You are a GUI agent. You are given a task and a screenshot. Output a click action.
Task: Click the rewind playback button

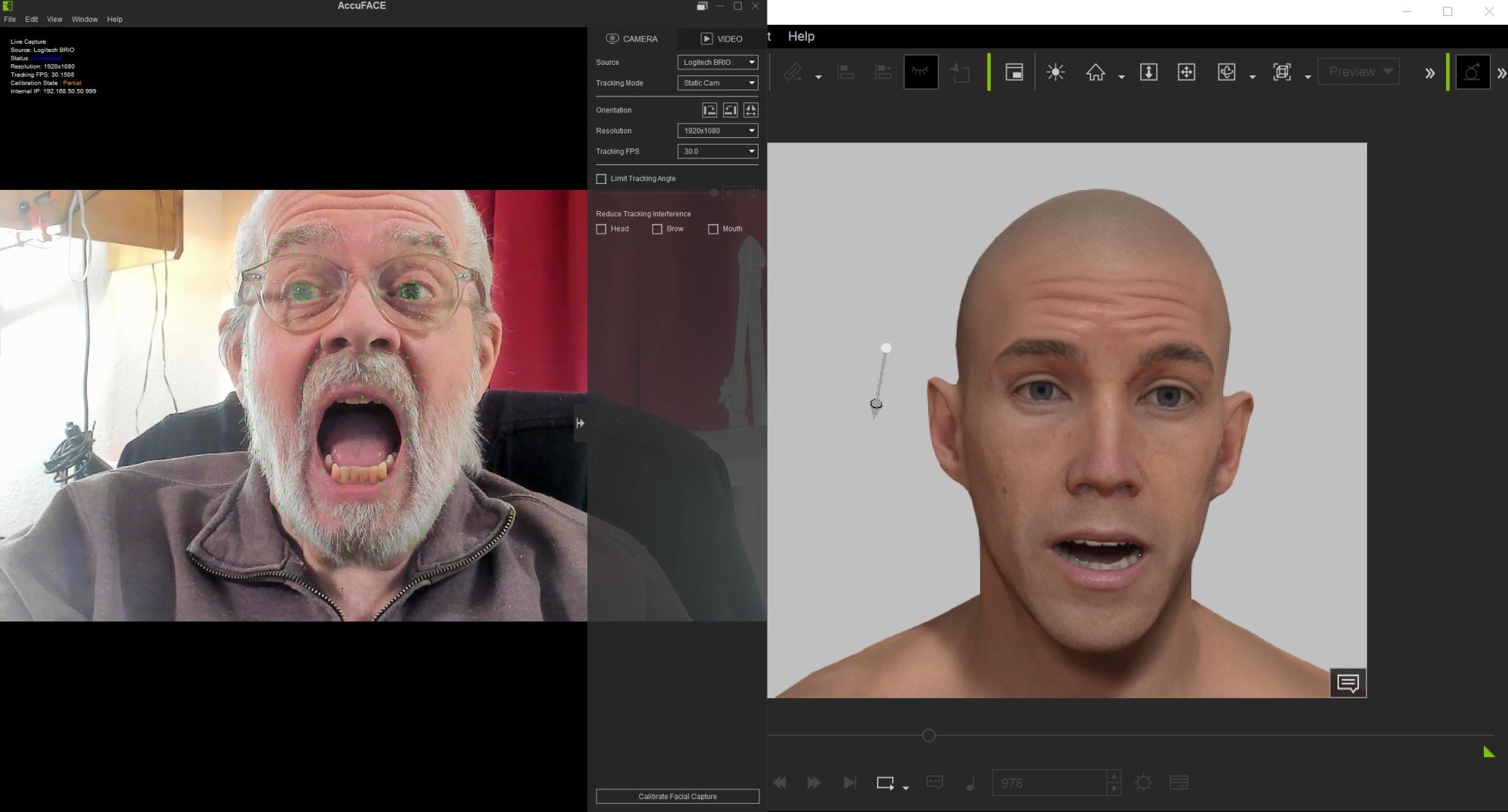click(780, 783)
